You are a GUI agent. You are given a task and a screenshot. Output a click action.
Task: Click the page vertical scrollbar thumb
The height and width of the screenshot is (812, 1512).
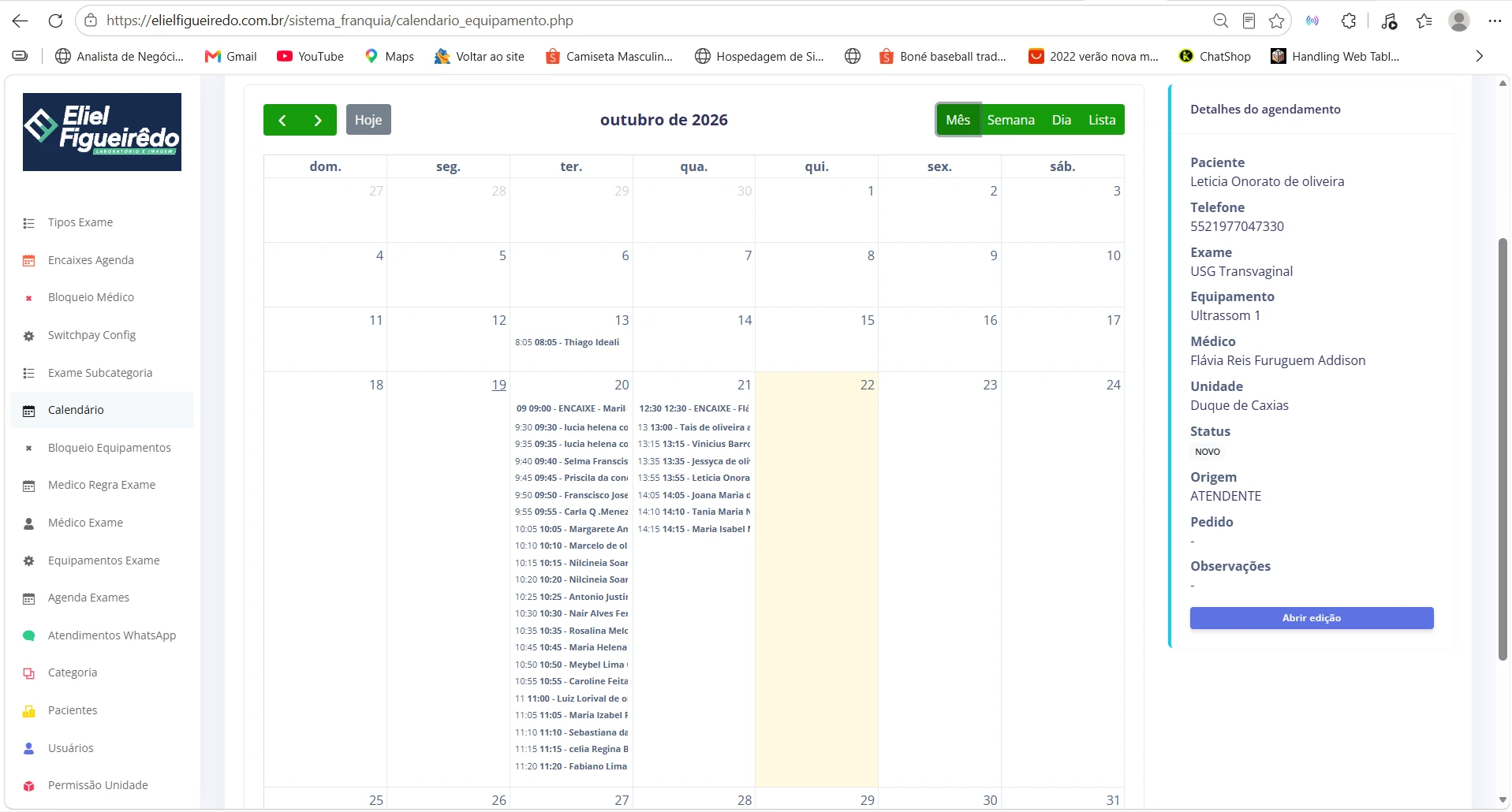(1503, 449)
